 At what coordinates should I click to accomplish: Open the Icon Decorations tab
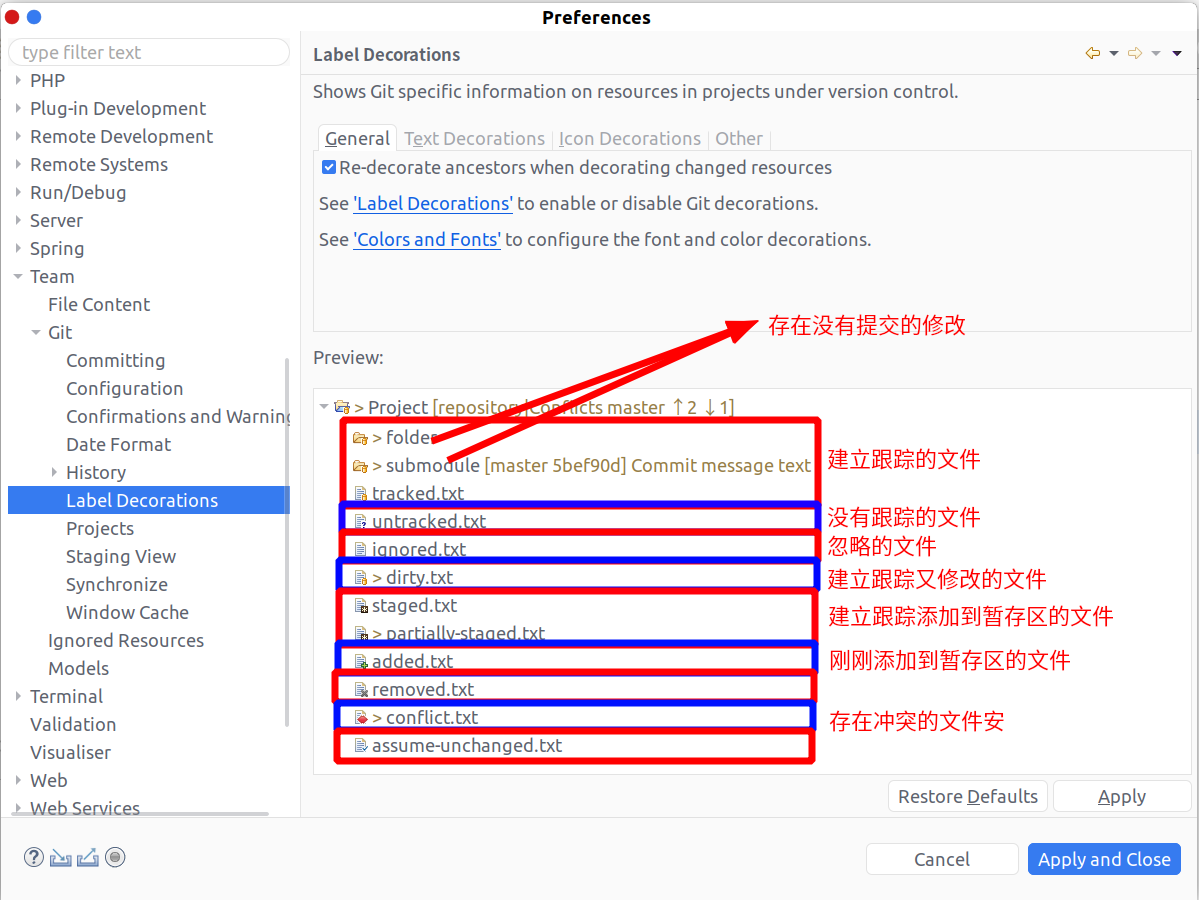(x=630, y=138)
